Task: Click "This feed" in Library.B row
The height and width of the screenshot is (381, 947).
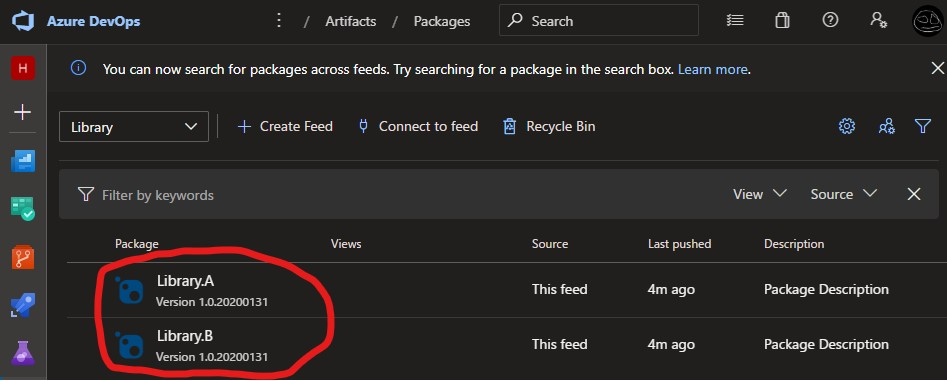Action: (x=559, y=345)
